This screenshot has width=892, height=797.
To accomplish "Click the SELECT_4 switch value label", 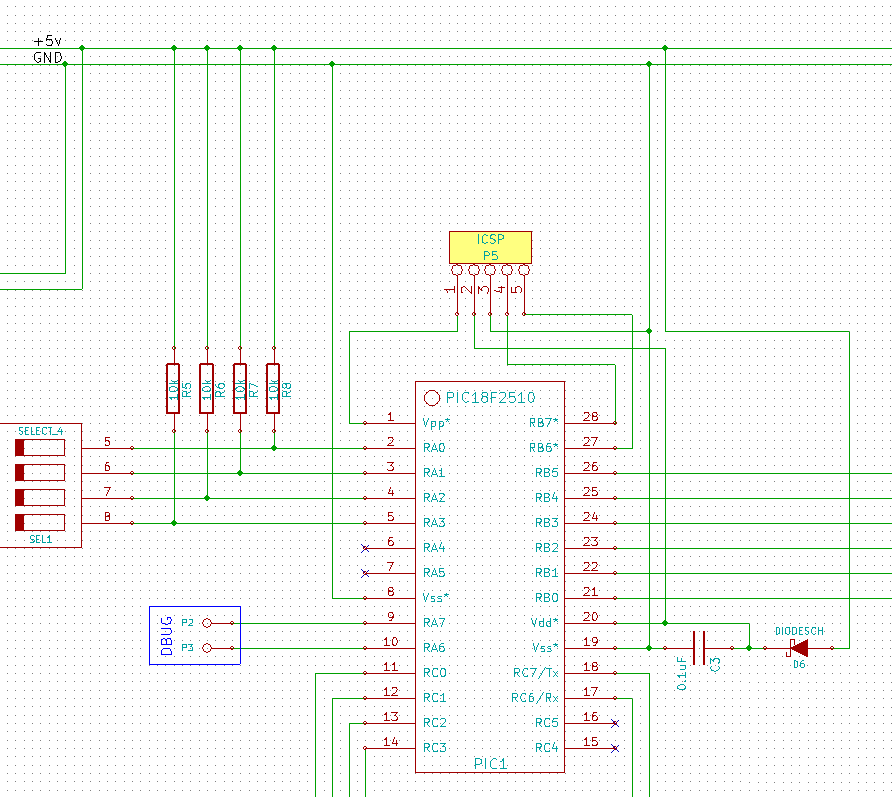I will point(40,431).
